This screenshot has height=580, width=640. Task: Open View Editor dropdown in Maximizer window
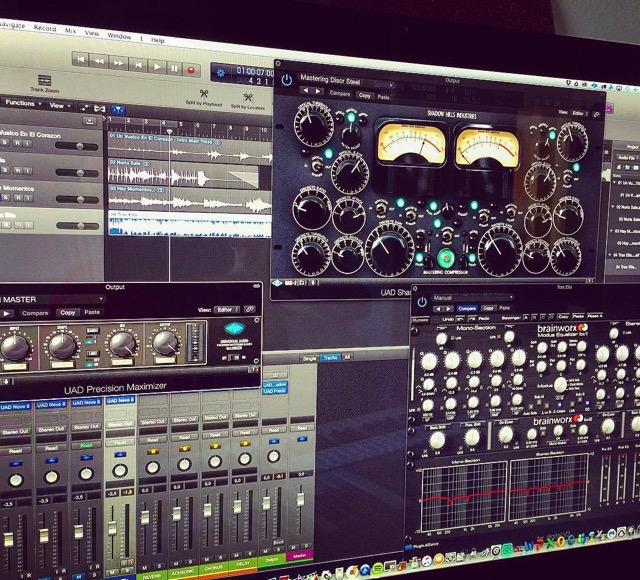coord(227,310)
